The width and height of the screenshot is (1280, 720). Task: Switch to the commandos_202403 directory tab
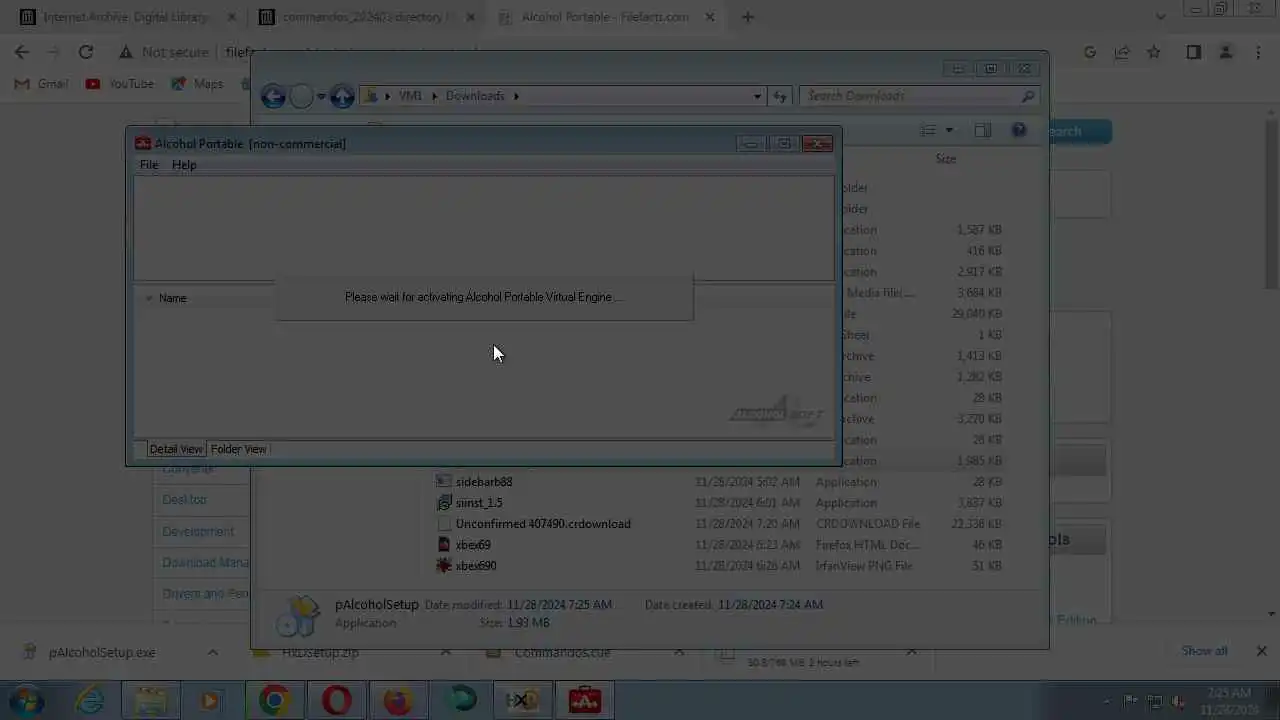(366, 17)
